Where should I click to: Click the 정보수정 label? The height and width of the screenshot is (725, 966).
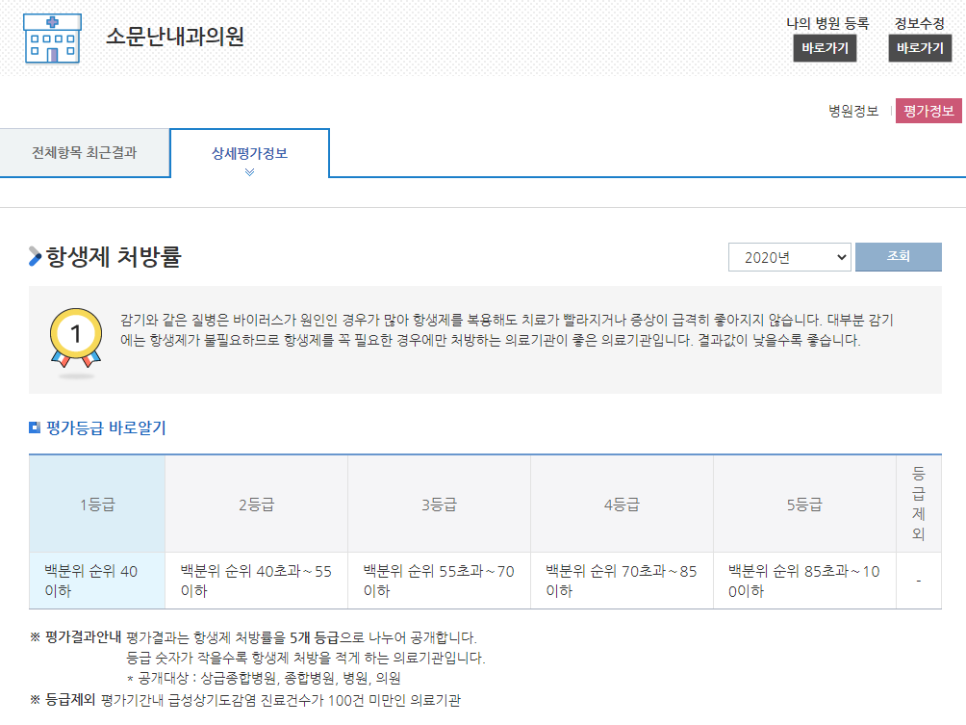[920, 23]
